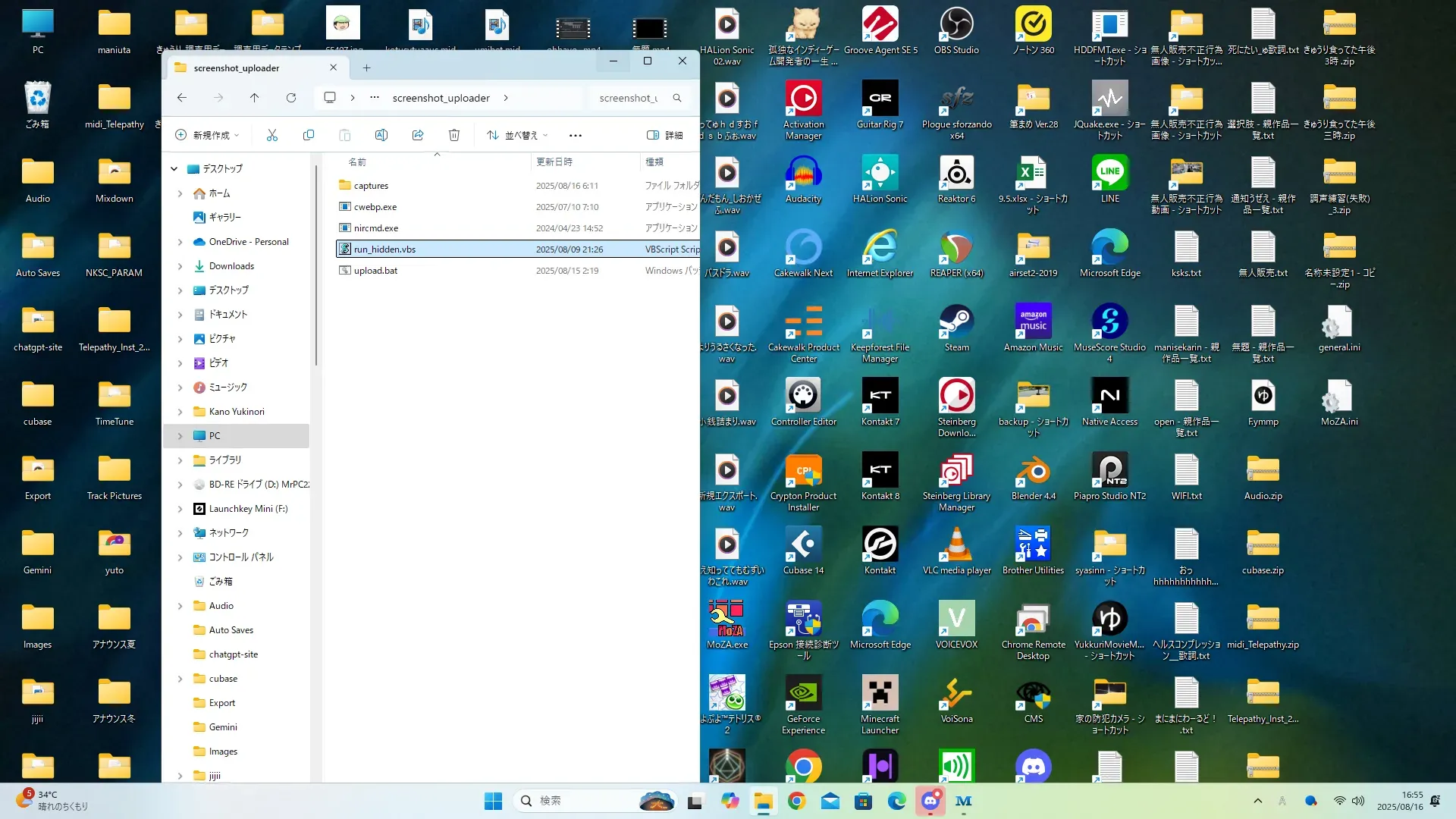The width and height of the screenshot is (1456, 819).
Task: Select the upload.bat file
Action: pos(376,271)
